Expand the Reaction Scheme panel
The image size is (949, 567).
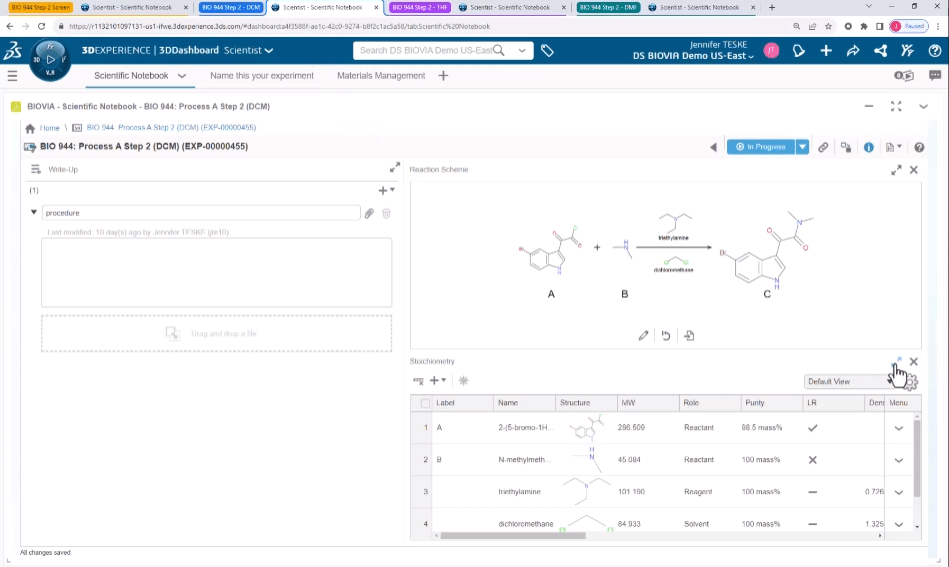[896, 170]
